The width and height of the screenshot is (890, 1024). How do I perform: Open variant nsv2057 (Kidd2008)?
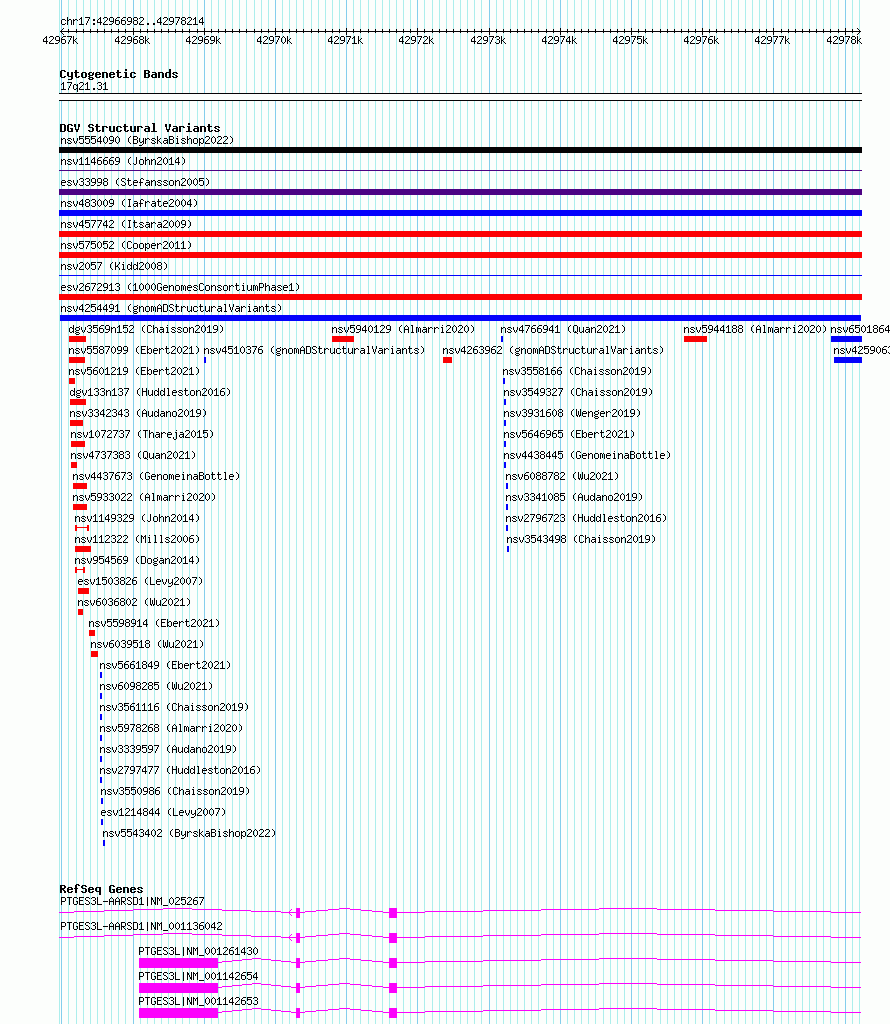114,266
